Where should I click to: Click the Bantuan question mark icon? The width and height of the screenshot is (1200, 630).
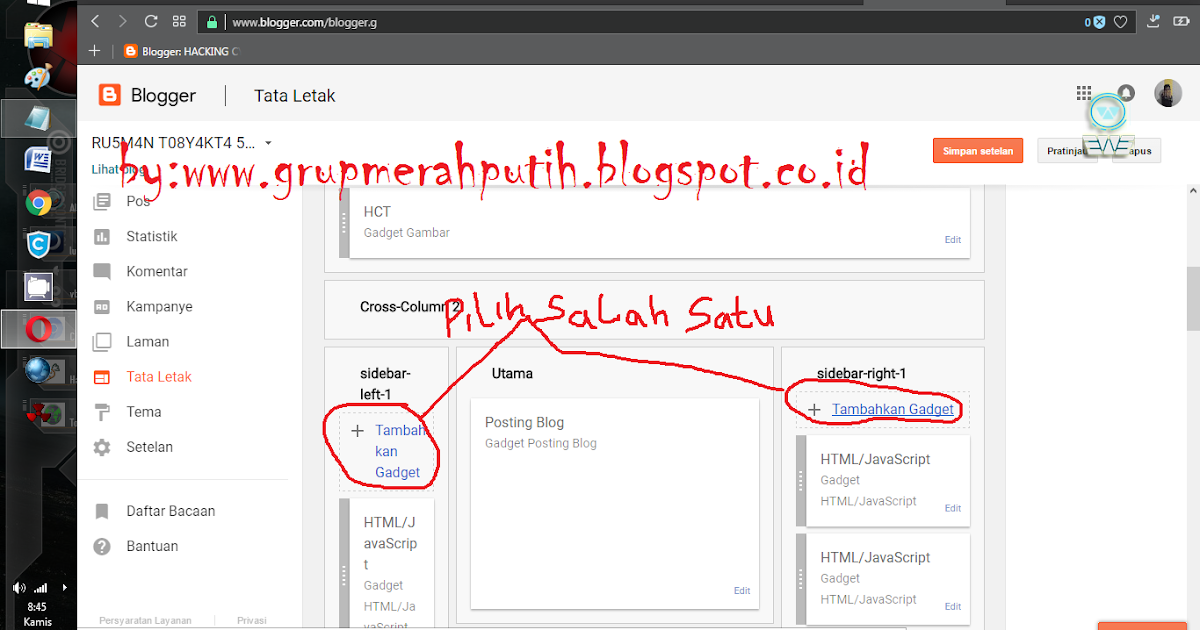click(102, 546)
